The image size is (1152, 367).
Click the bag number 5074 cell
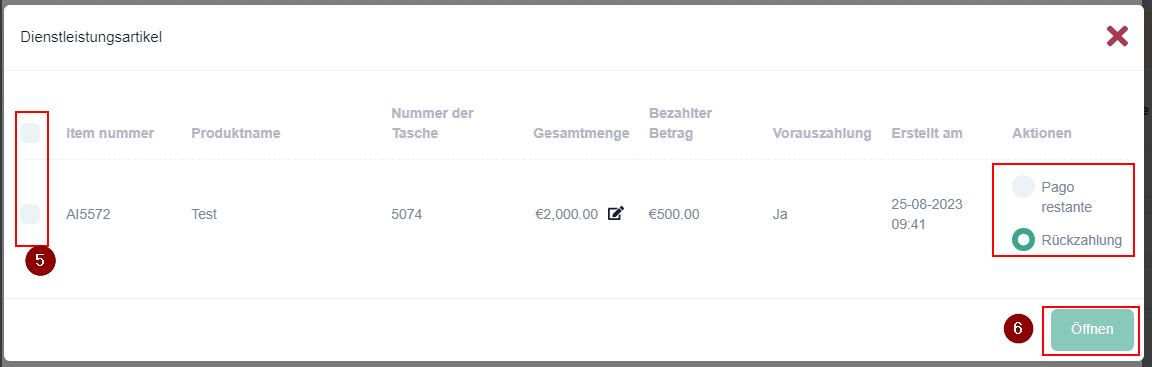tap(407, 215)
